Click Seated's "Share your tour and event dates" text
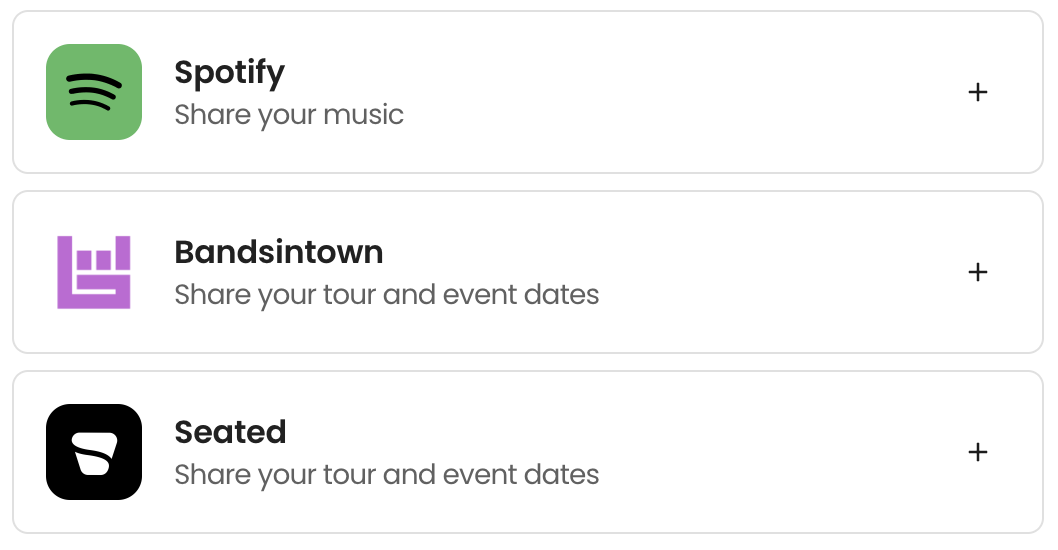Viewport: 1058px width, 550px height. pyautogui.click(x=387, y=475)
